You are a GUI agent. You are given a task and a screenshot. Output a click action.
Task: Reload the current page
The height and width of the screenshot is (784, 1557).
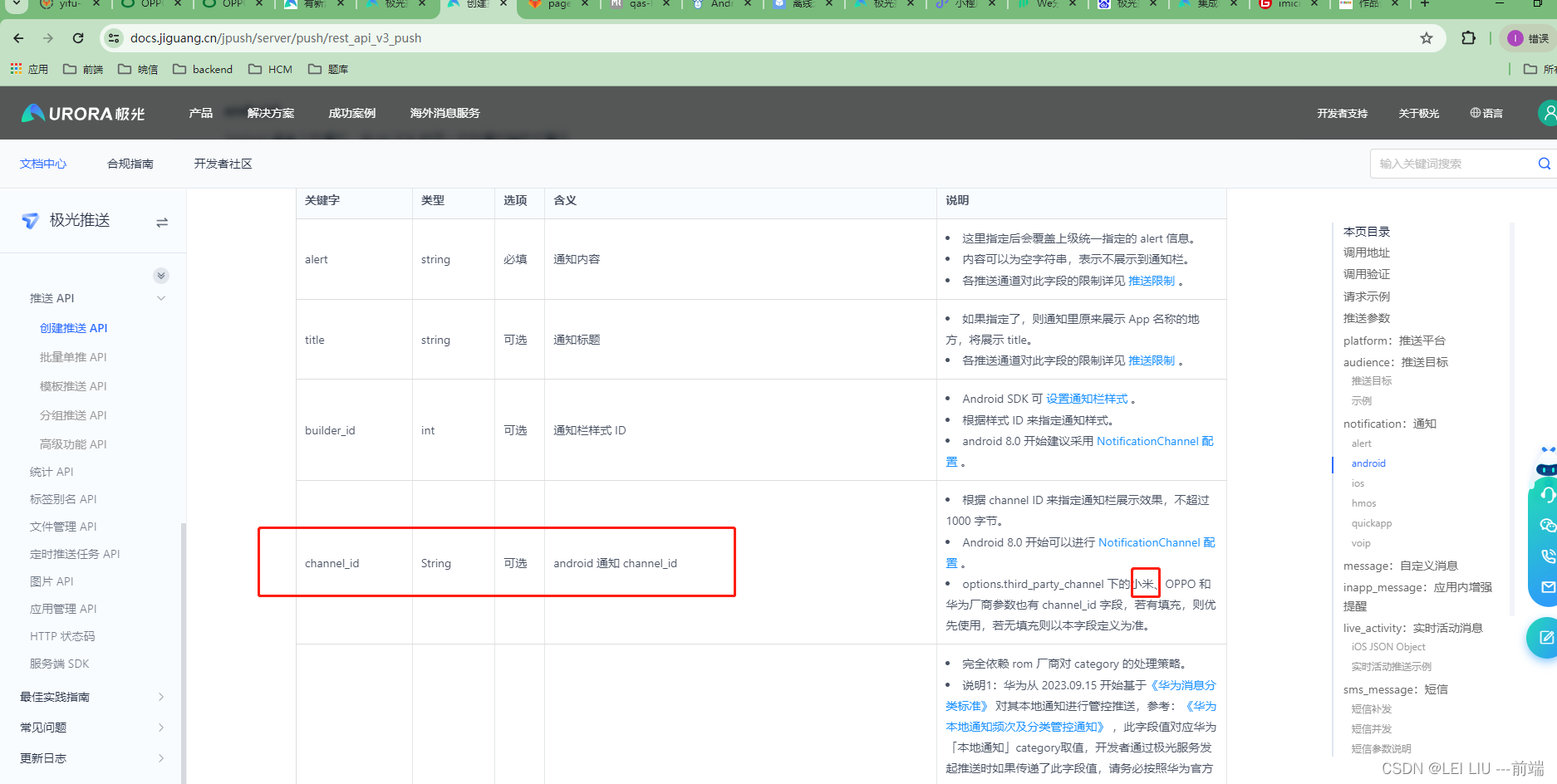coord(78,38)
